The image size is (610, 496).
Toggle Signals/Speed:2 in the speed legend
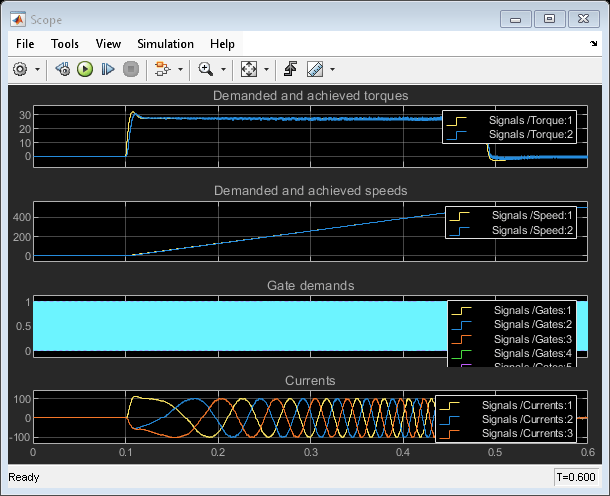pos(533,229)
